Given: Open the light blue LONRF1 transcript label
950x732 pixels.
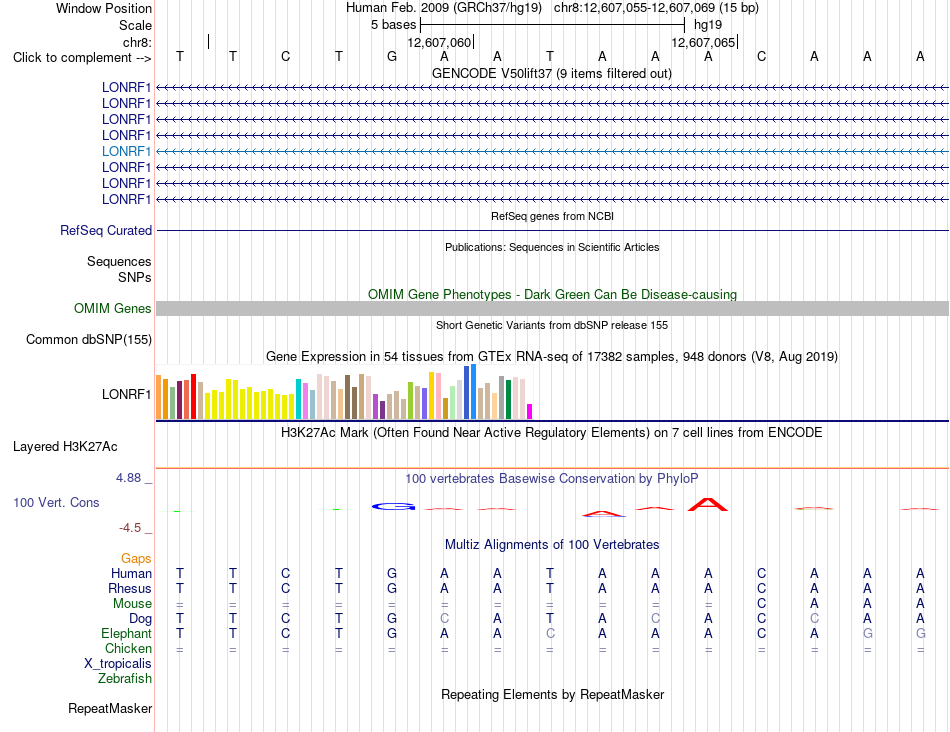Looking at the screenshot, I should coord(126,151).
